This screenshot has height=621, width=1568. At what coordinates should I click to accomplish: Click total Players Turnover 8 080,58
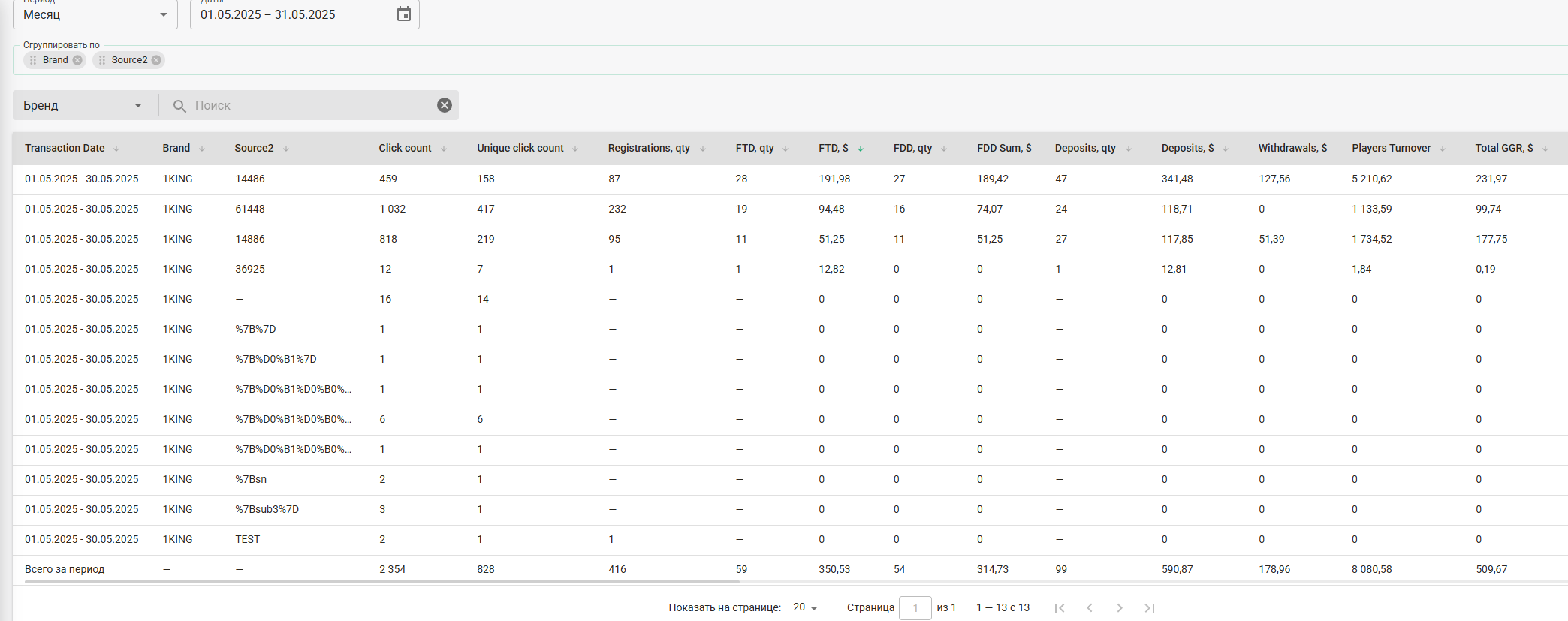1372,569
